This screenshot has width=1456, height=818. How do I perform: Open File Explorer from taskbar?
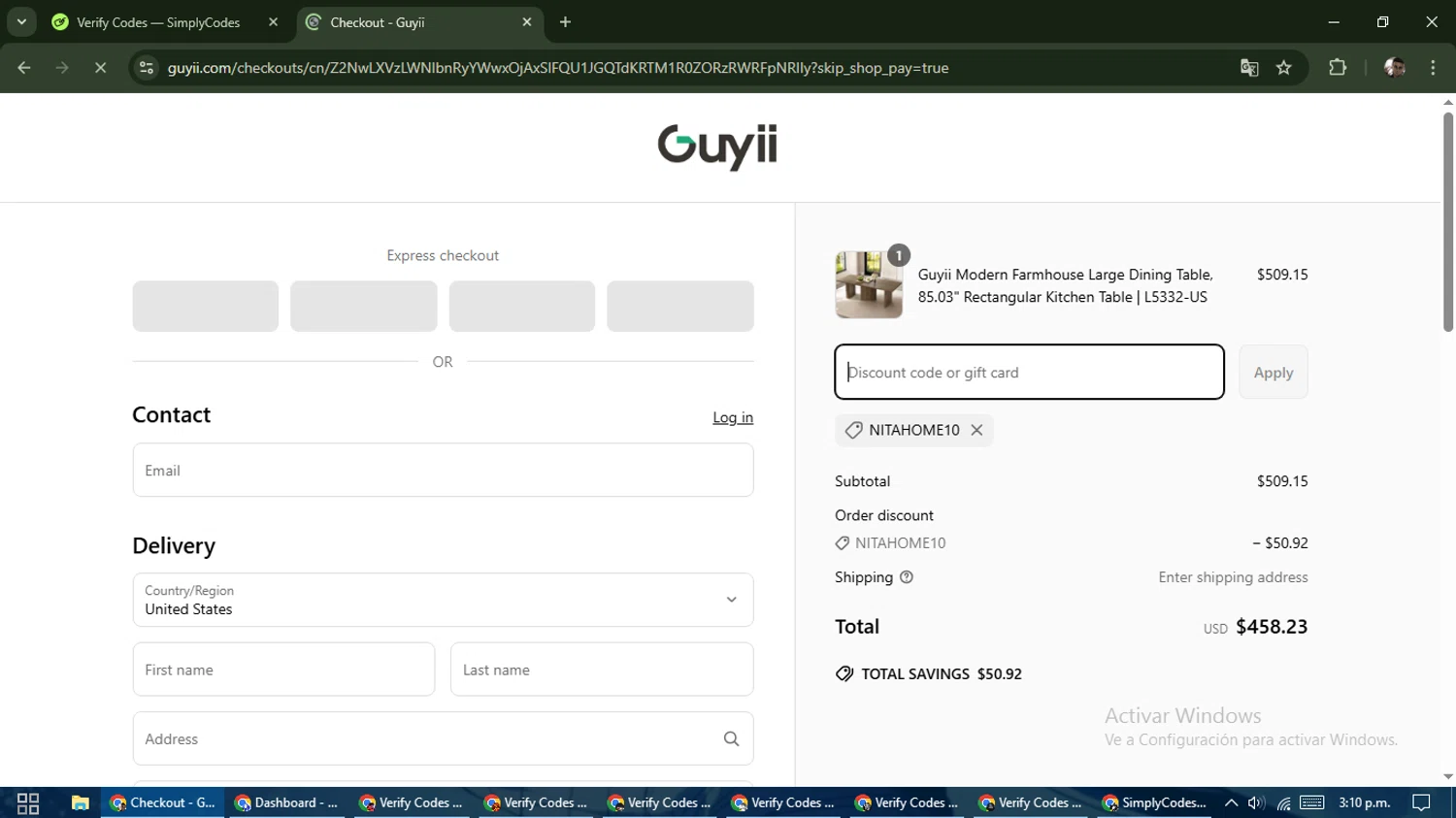coord(80,802)
